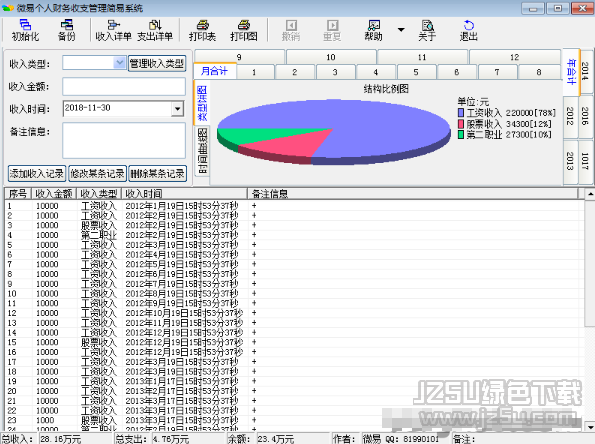Select month tab 8
Image resolution: width=595 pixels, height=444 pixels.
point(539,72)
